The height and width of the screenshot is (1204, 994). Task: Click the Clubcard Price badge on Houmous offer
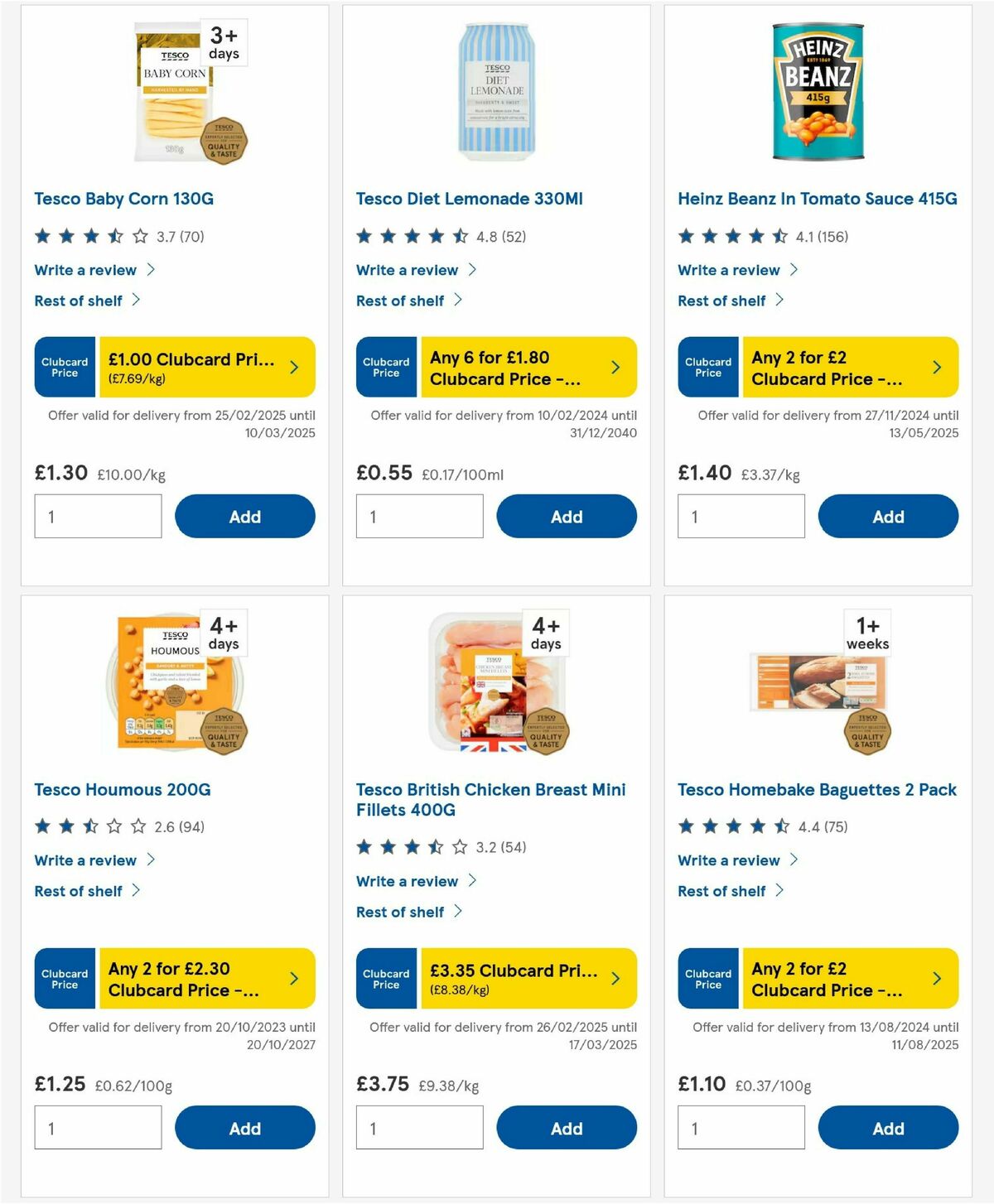click(x=64, y=978)
